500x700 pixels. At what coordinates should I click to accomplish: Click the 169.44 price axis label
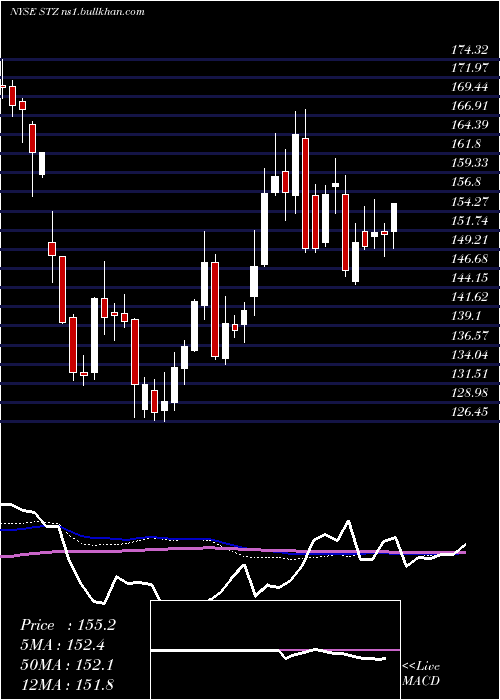pyautogui.click(x=469, y=87)
